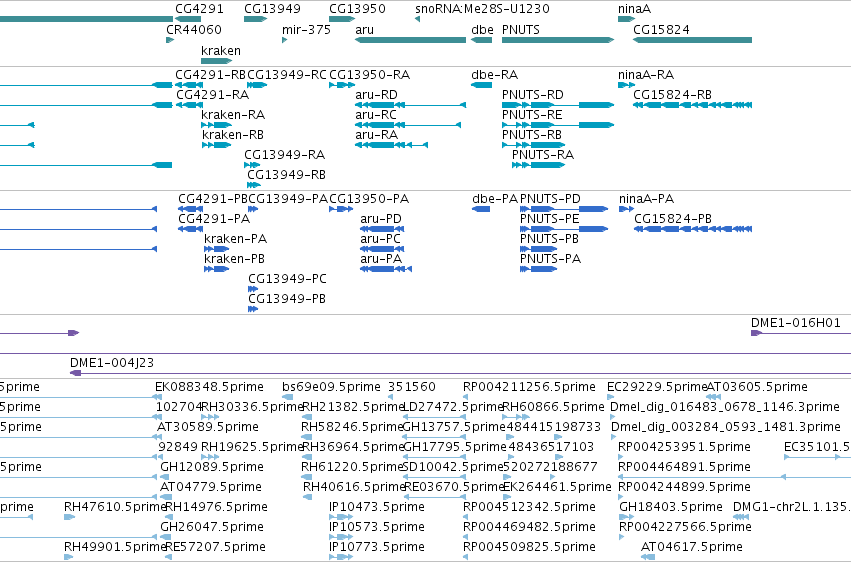Select the CR44060 arrow glyph
851x562 pixels.
170,40
